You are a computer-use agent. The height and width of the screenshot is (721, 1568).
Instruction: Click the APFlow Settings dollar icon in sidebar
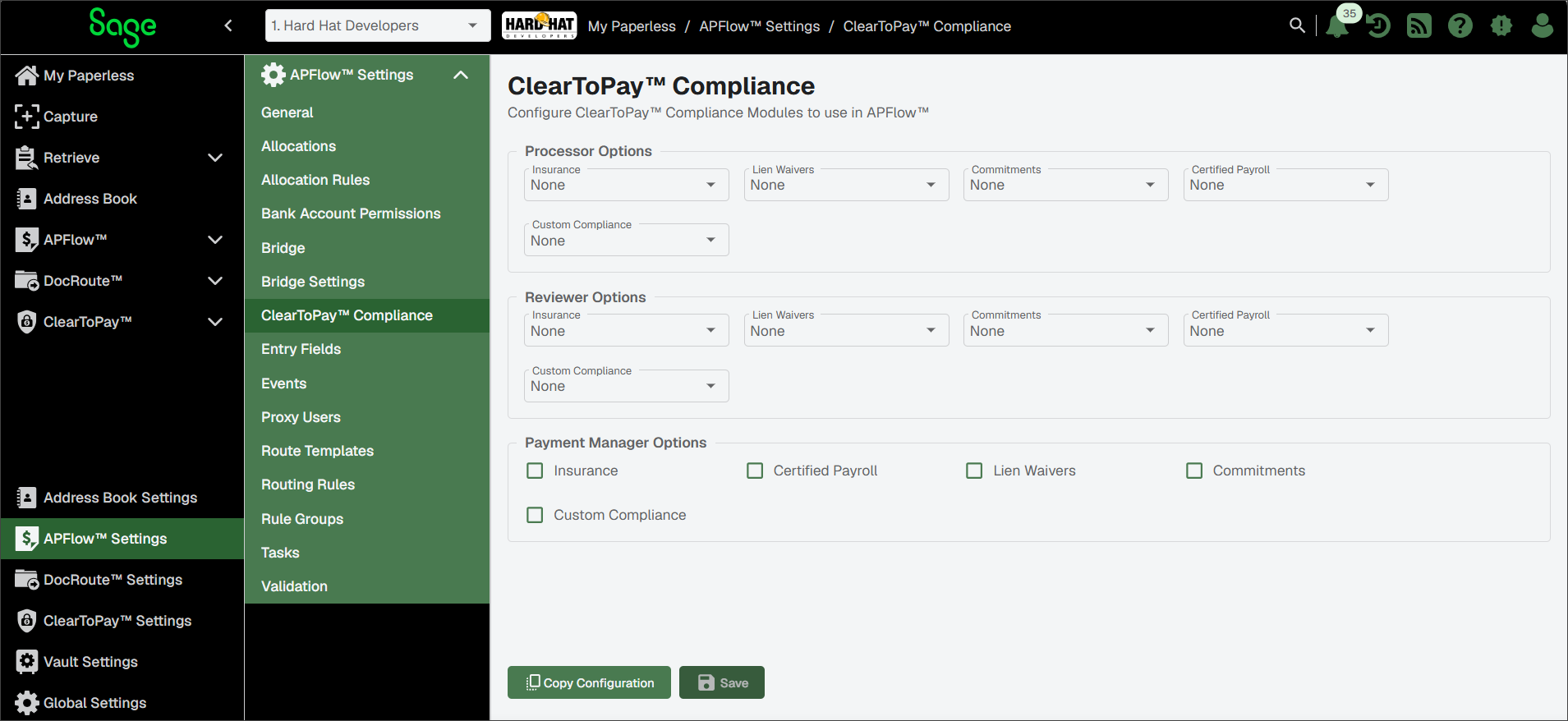[27, 539]
